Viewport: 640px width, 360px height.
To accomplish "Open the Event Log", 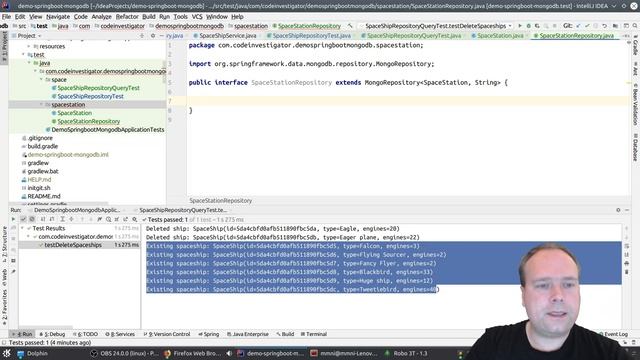I will point(613,334).
